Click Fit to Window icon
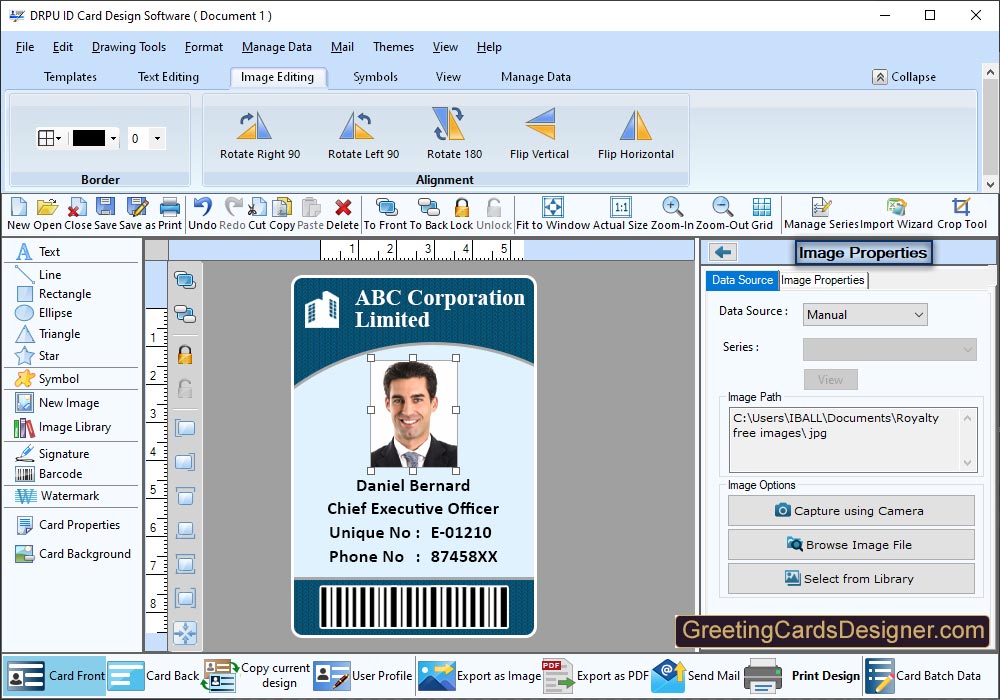1000x700 pixels. click(x=552, y=207)
